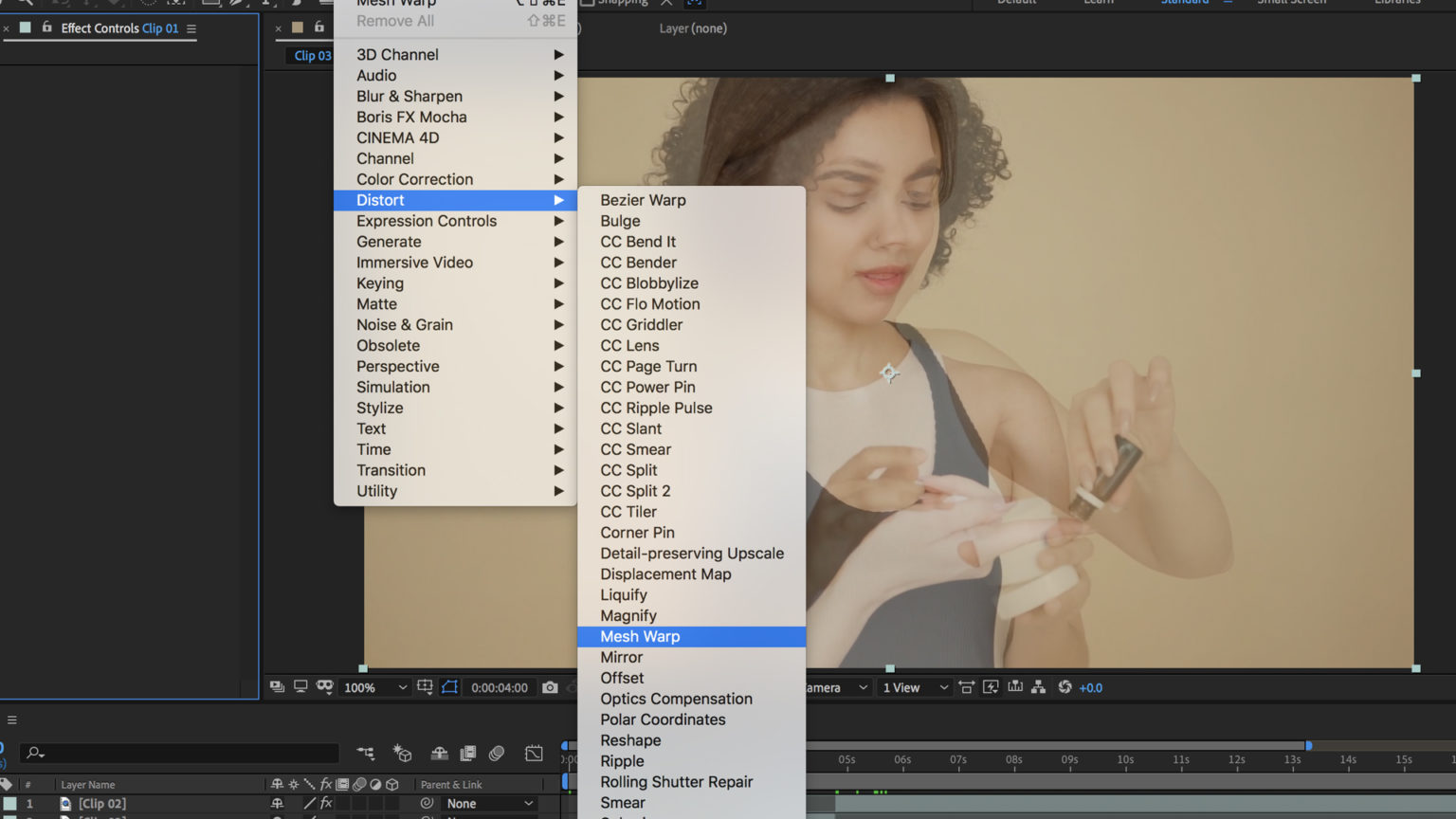The height and width of the screenshot is (819, 1456).
Task: Open the Graph Editor in timeline
Action: click(x=534, y=754)
